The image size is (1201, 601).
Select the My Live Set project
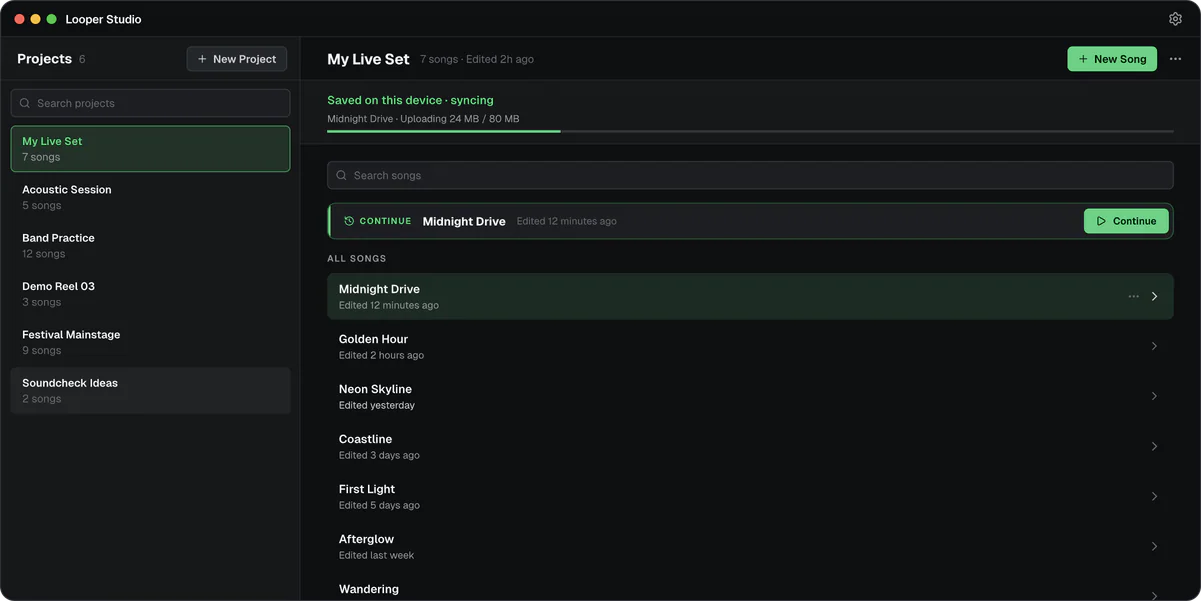tap(150, 149)
